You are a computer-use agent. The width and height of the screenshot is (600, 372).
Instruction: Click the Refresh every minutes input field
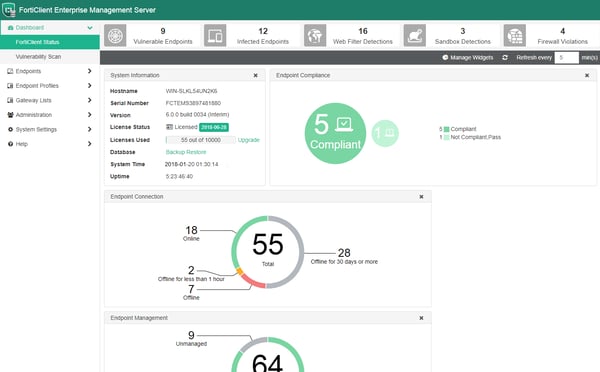[566, 57]
